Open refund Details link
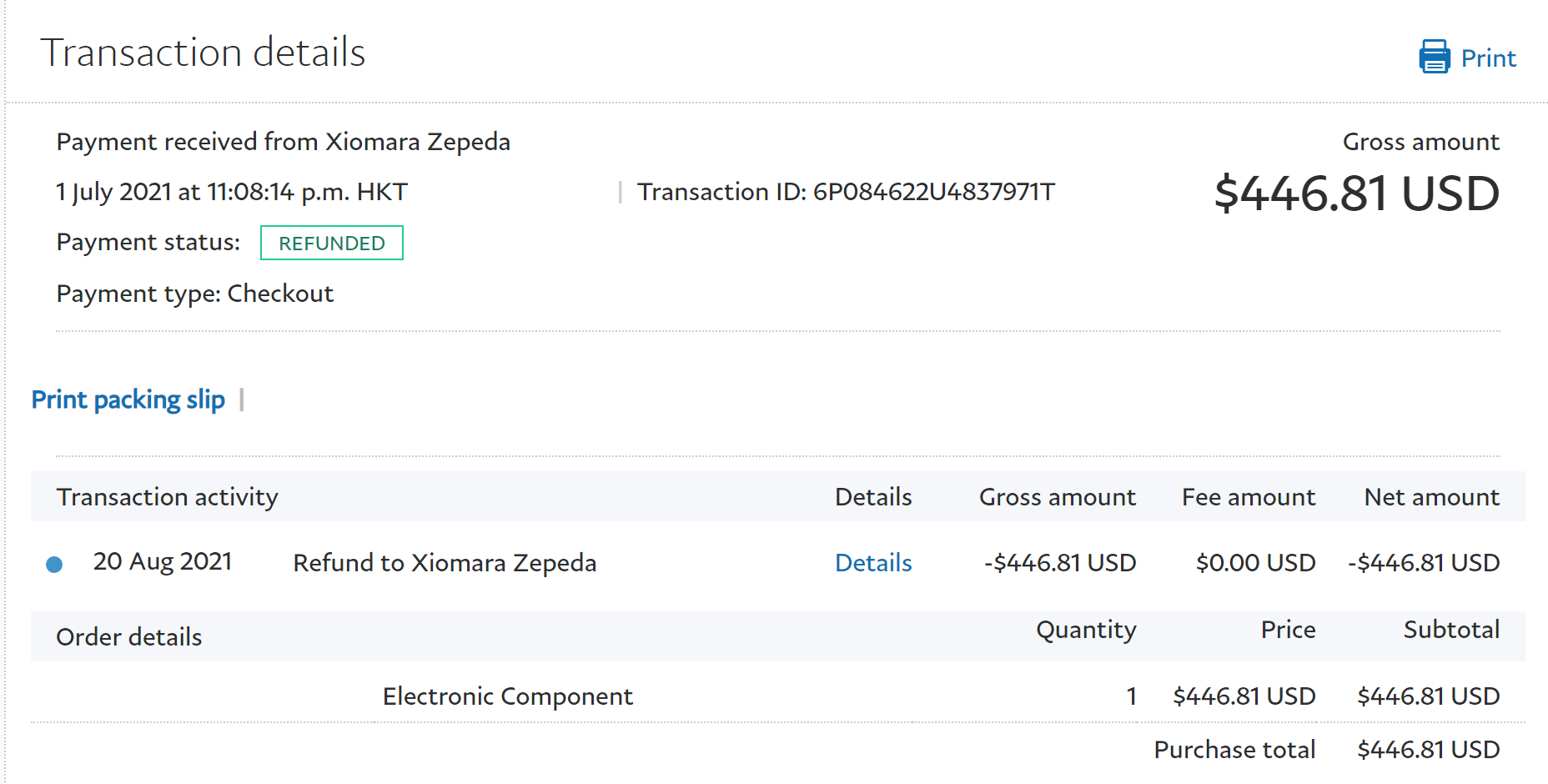This screenshot has width=1548, height=784. 872,563
